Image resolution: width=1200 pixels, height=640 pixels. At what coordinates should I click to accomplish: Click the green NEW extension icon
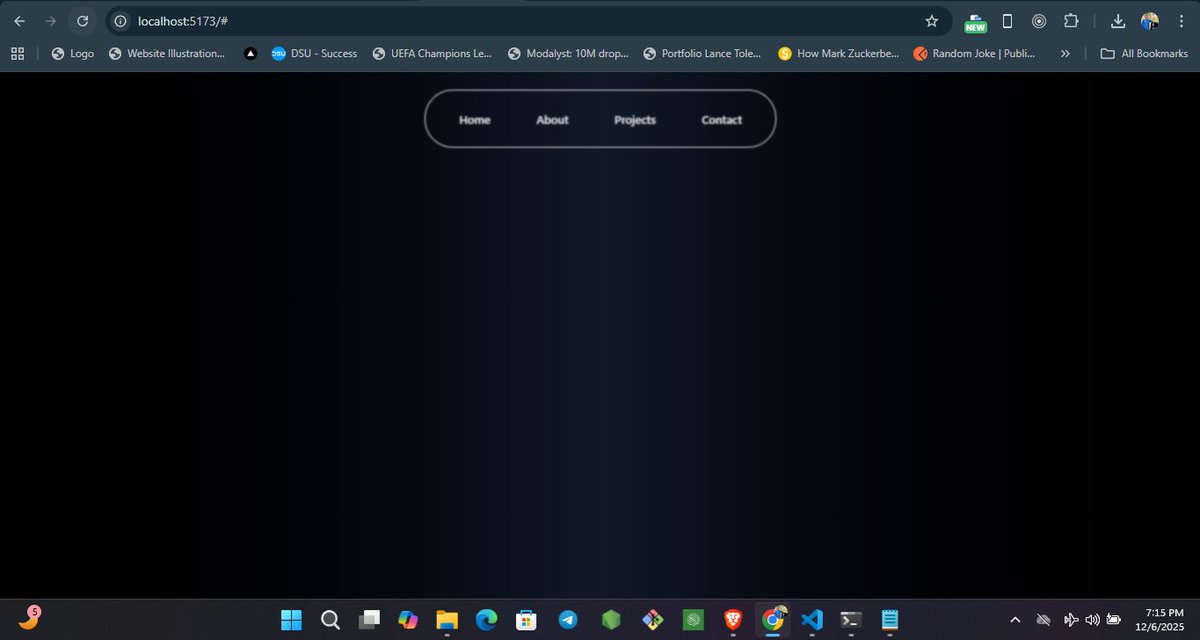(x=974, y=20)
